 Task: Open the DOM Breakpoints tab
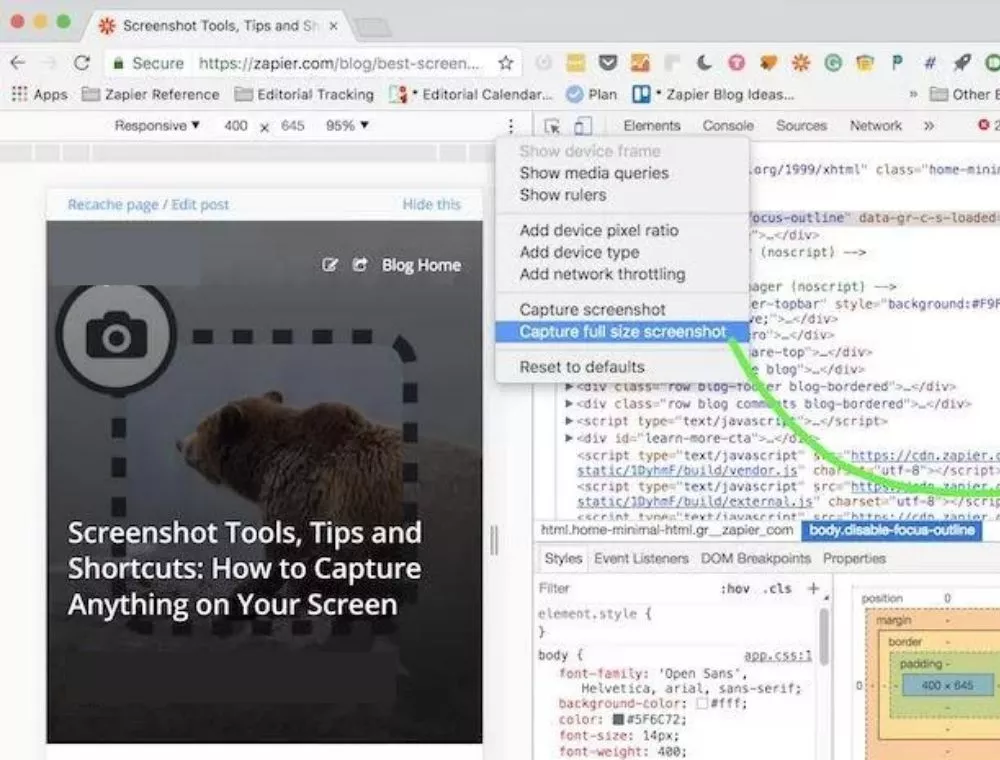point(756,559)
